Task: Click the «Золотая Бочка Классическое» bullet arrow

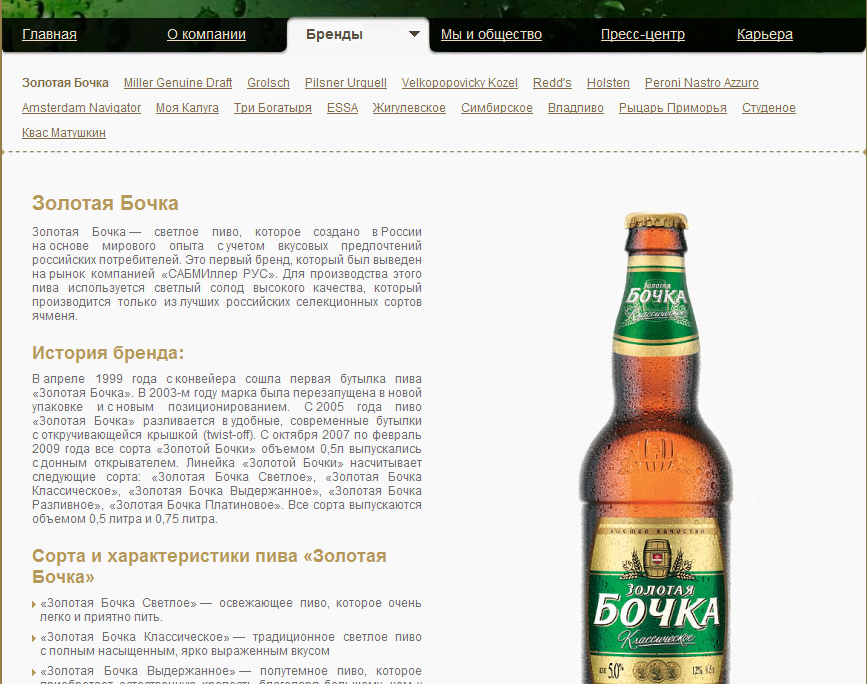Action: tap(34, 639)
